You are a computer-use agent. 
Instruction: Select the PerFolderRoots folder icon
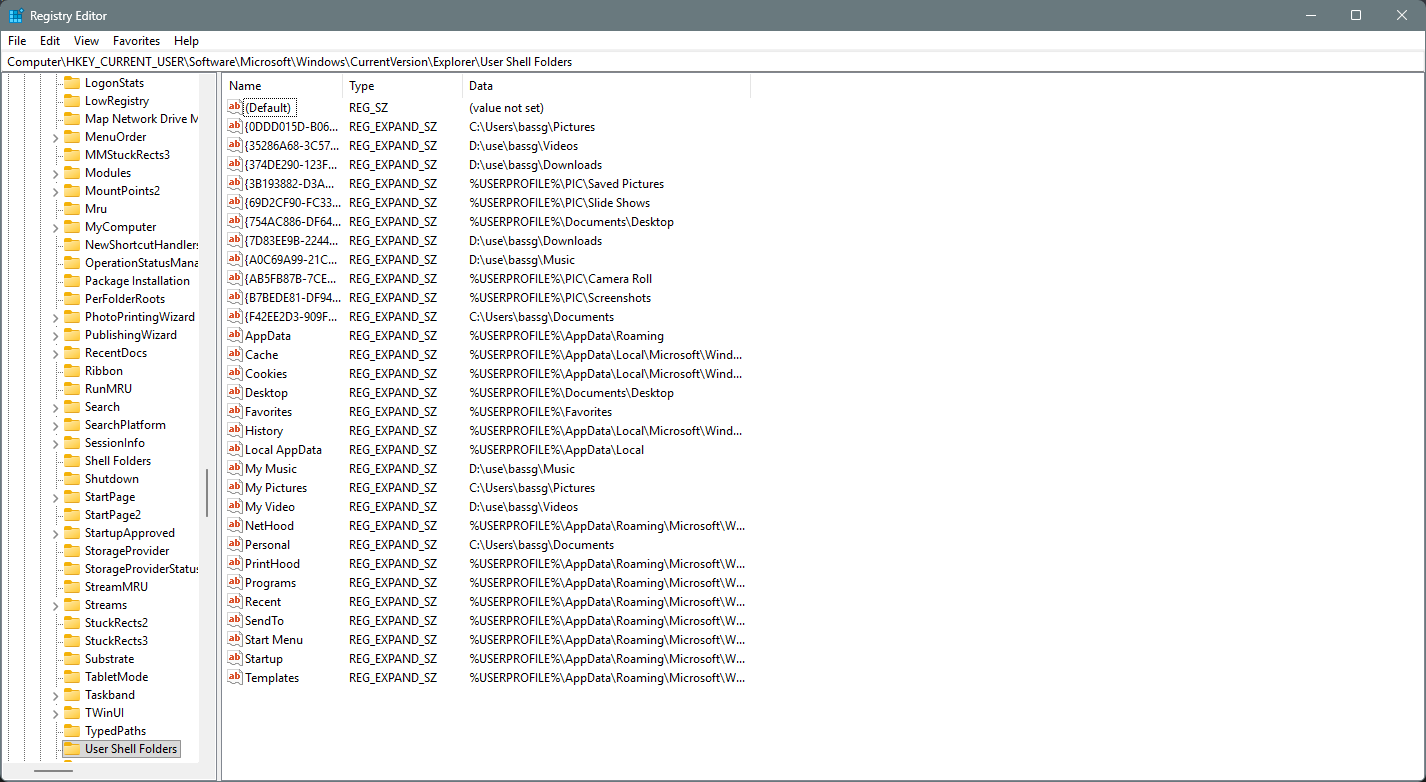coord(72,299)
